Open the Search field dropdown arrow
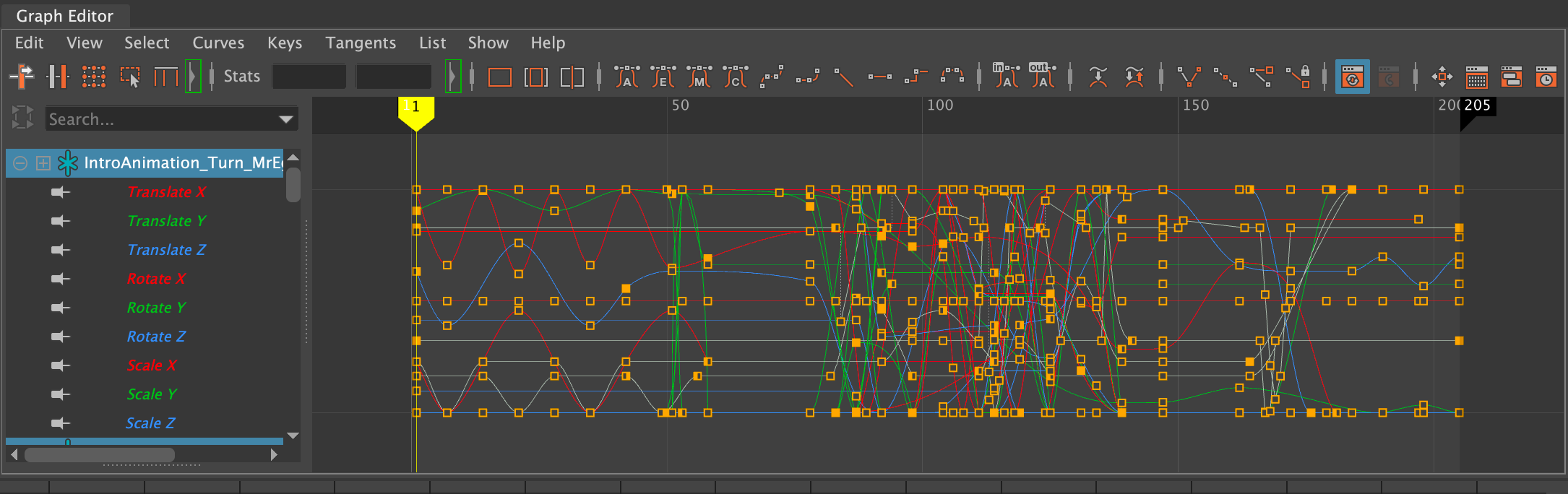The image size is (1568, 494). pyautogui.click(x=286, y=119)
